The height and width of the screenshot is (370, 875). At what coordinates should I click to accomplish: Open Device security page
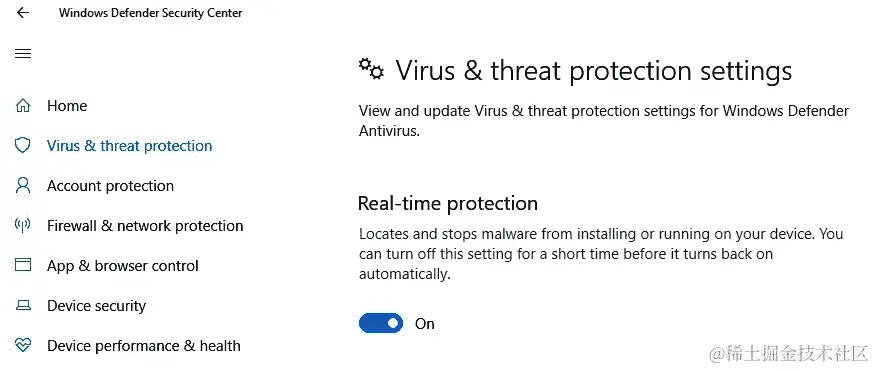coord(97,306)
